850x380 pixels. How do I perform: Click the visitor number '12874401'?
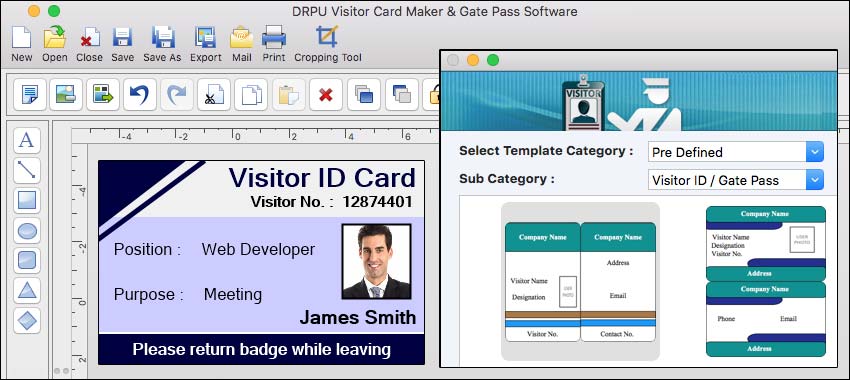(x=377, y=202)
